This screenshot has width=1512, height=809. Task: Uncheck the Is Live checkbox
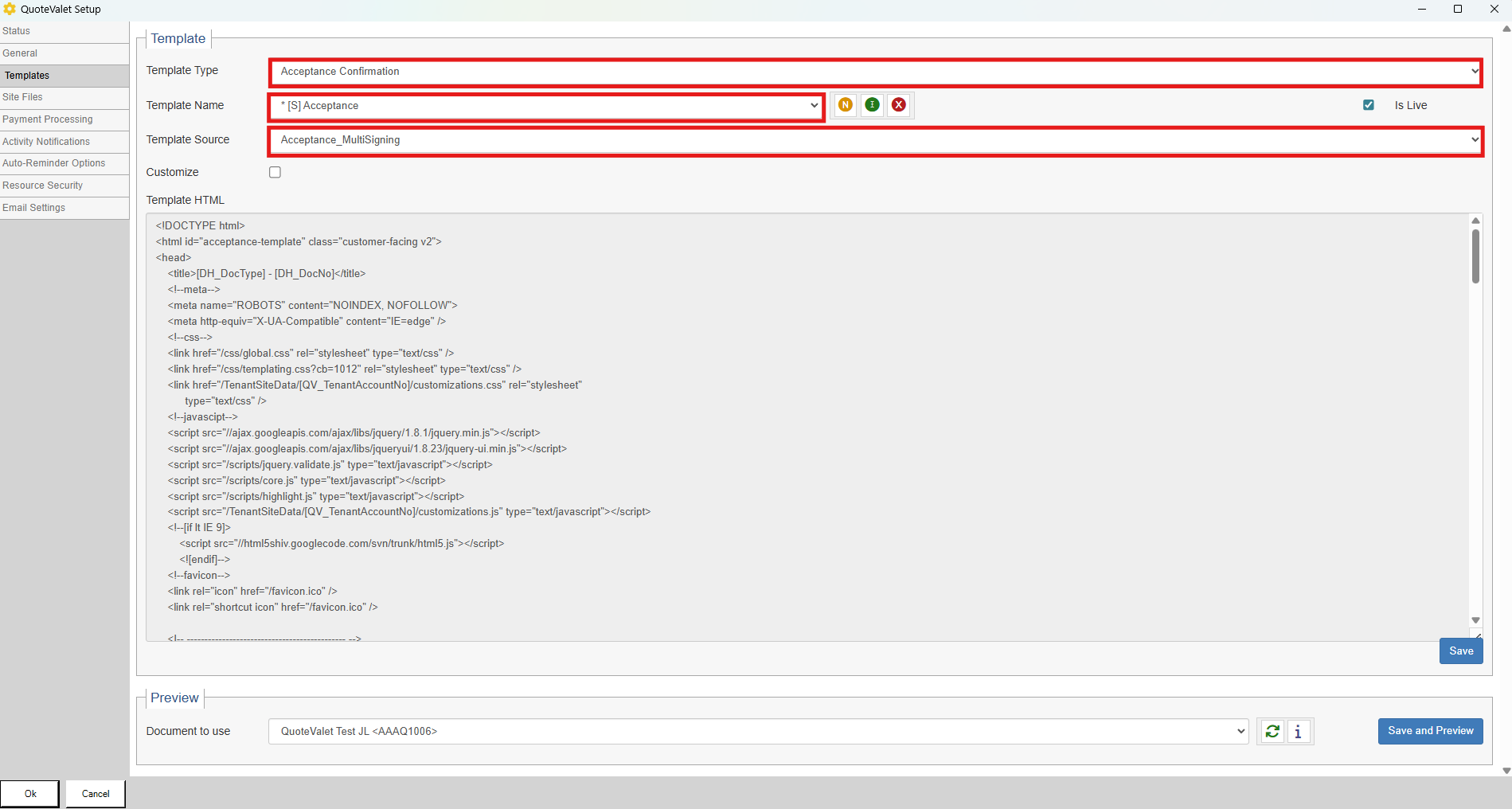tap(1368, 105)
